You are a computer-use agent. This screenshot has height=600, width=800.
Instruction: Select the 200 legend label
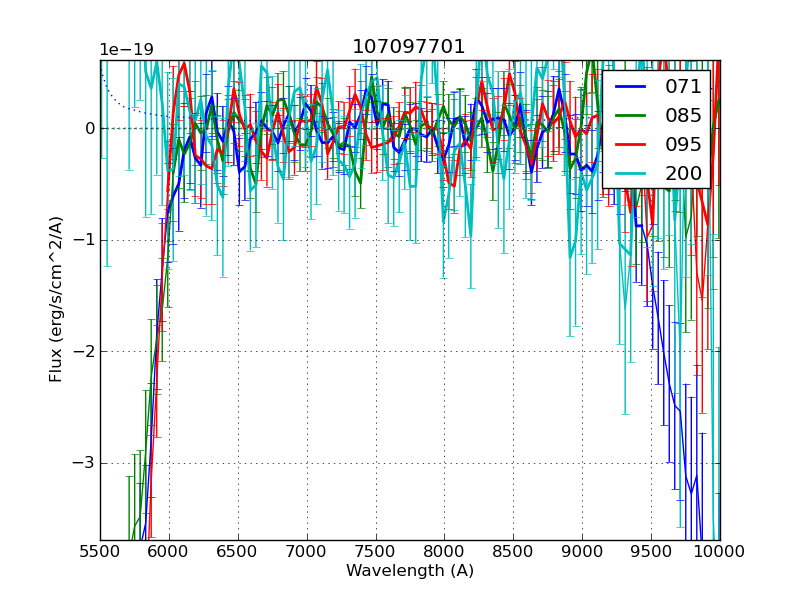click(x=683, y=174)
